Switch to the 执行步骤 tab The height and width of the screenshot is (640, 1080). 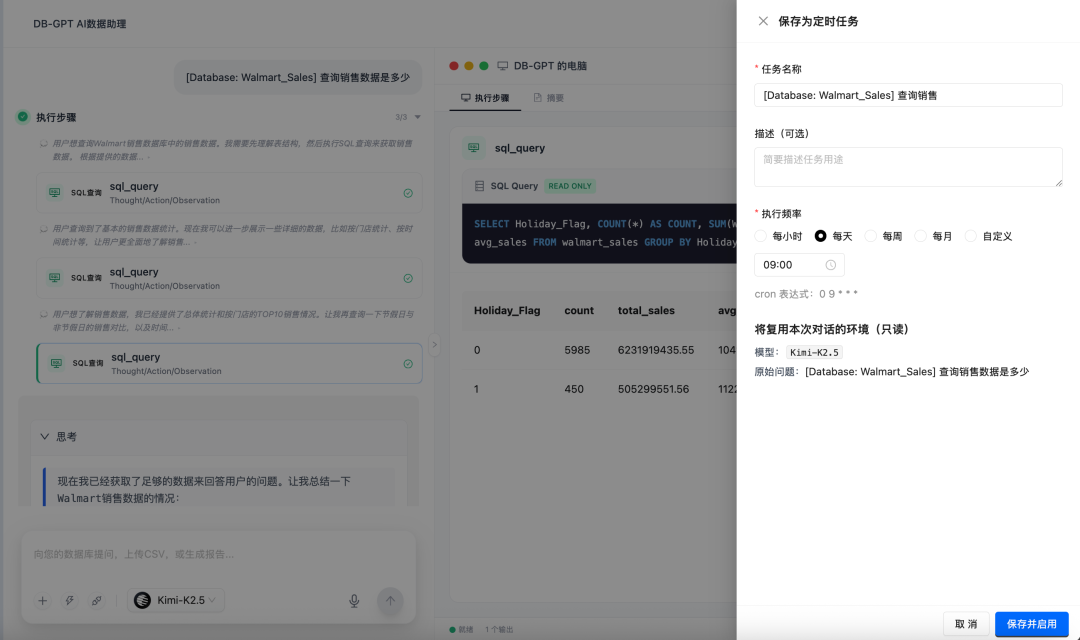tap(485, 98)
